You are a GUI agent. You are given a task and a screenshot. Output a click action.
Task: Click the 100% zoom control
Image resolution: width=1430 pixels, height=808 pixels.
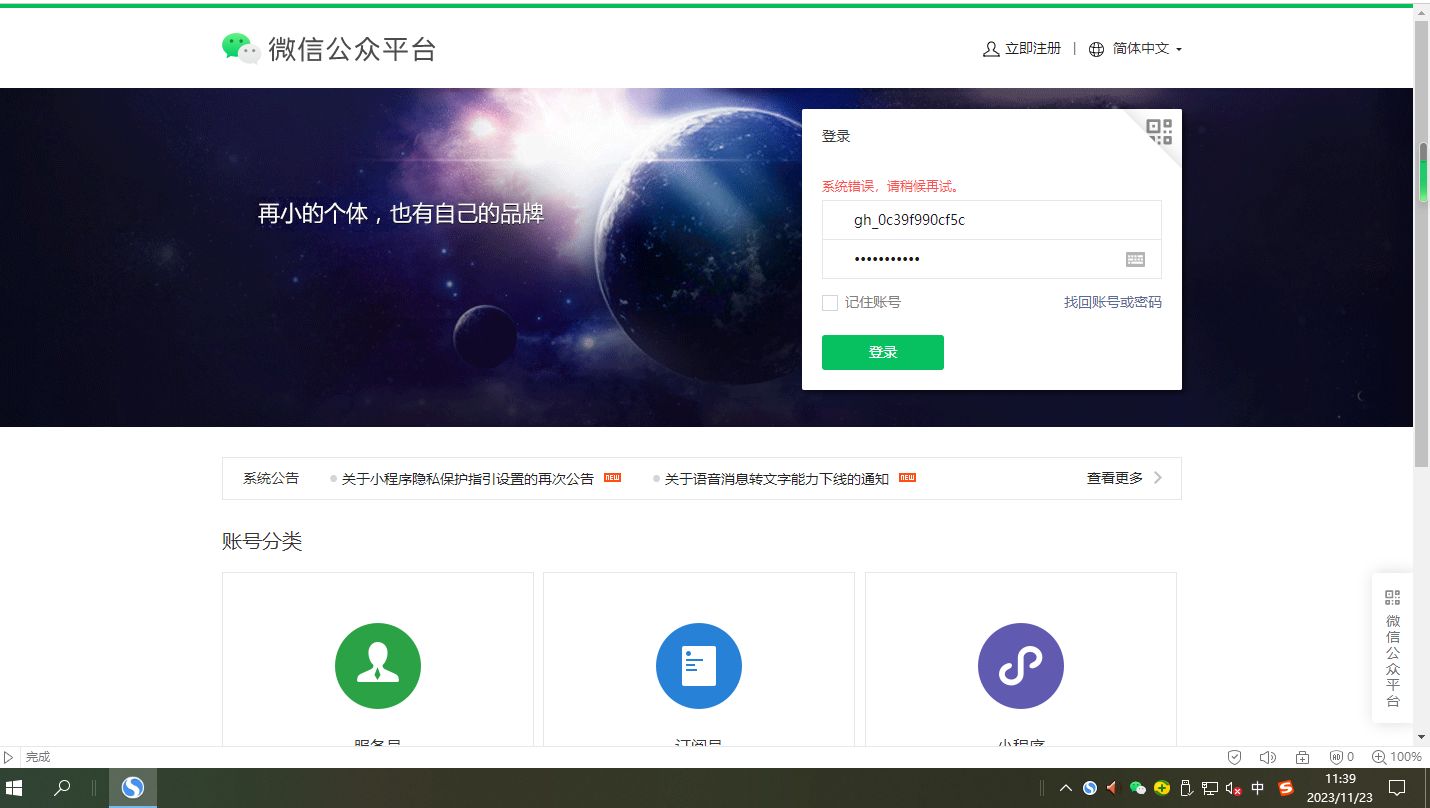coord(1397,757)
